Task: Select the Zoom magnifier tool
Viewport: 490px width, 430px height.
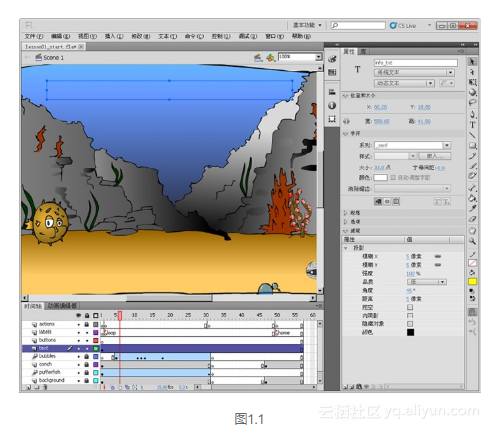Action: click(x=472, y=241)
